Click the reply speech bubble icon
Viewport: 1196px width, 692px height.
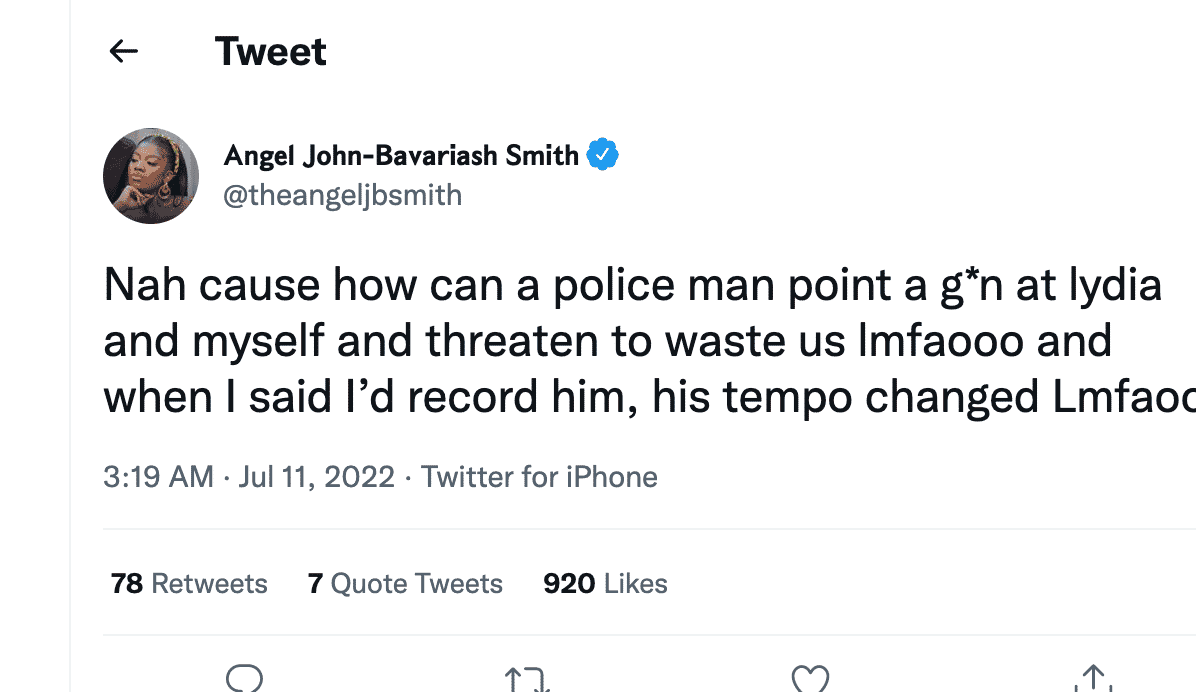pyautogui.click(x=244, y=678)
